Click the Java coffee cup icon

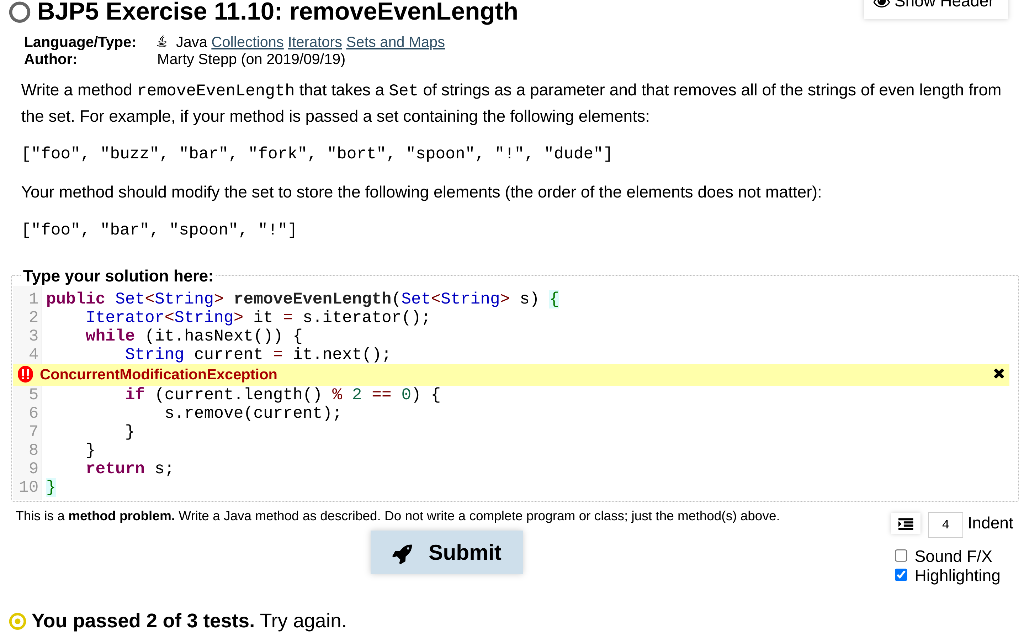[161, 41]
